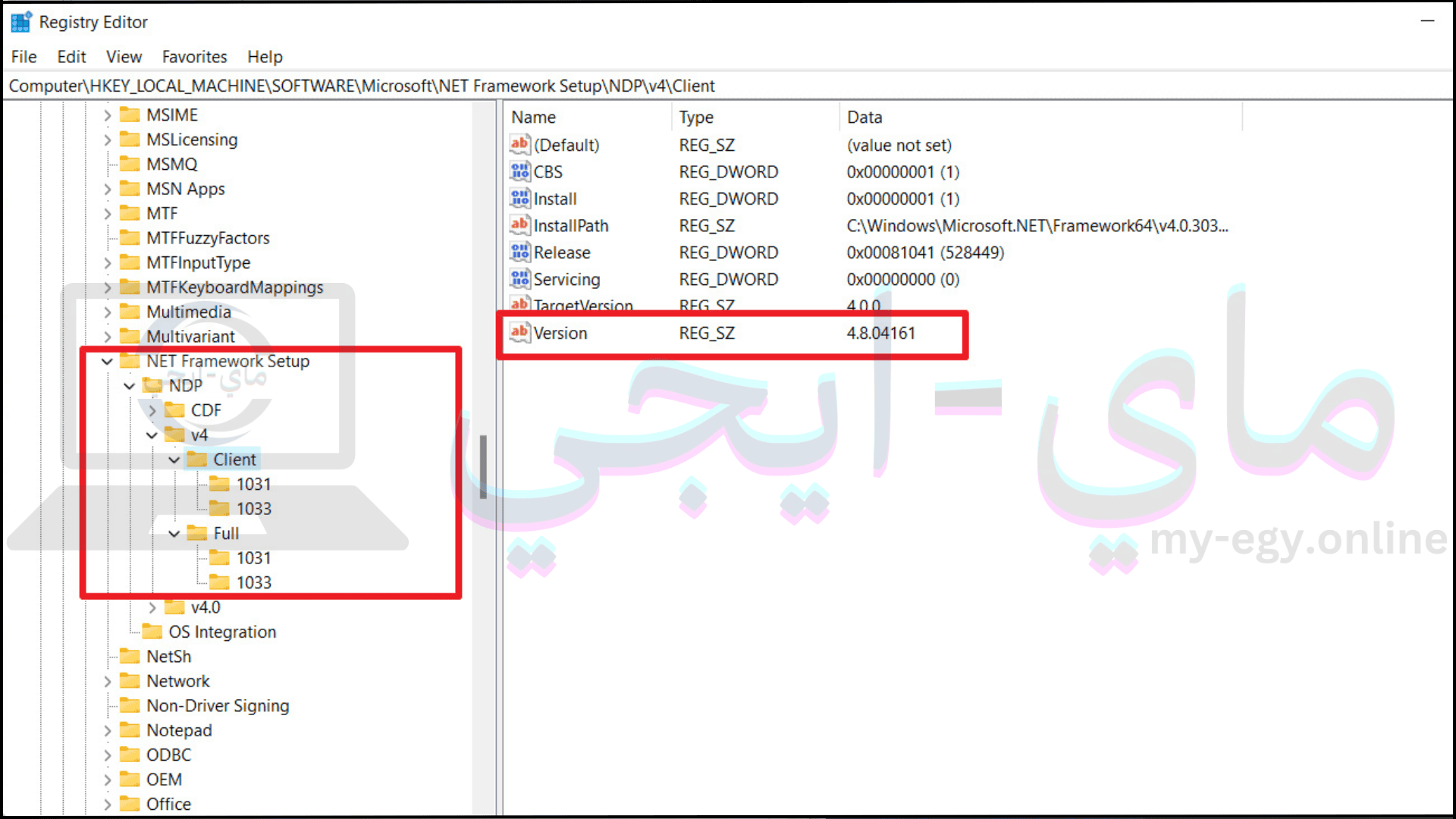Click the Favorites menu item

pos(194,56)
